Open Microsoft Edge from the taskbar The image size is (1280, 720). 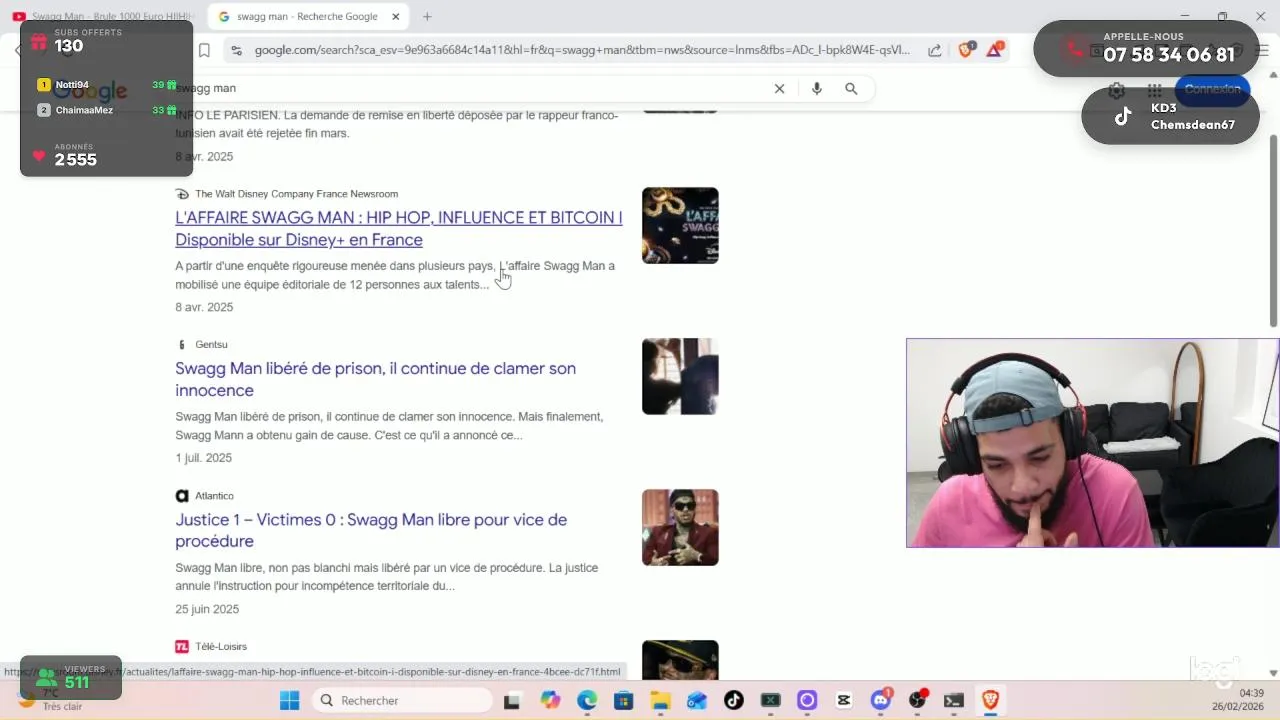tap(587, 700)
